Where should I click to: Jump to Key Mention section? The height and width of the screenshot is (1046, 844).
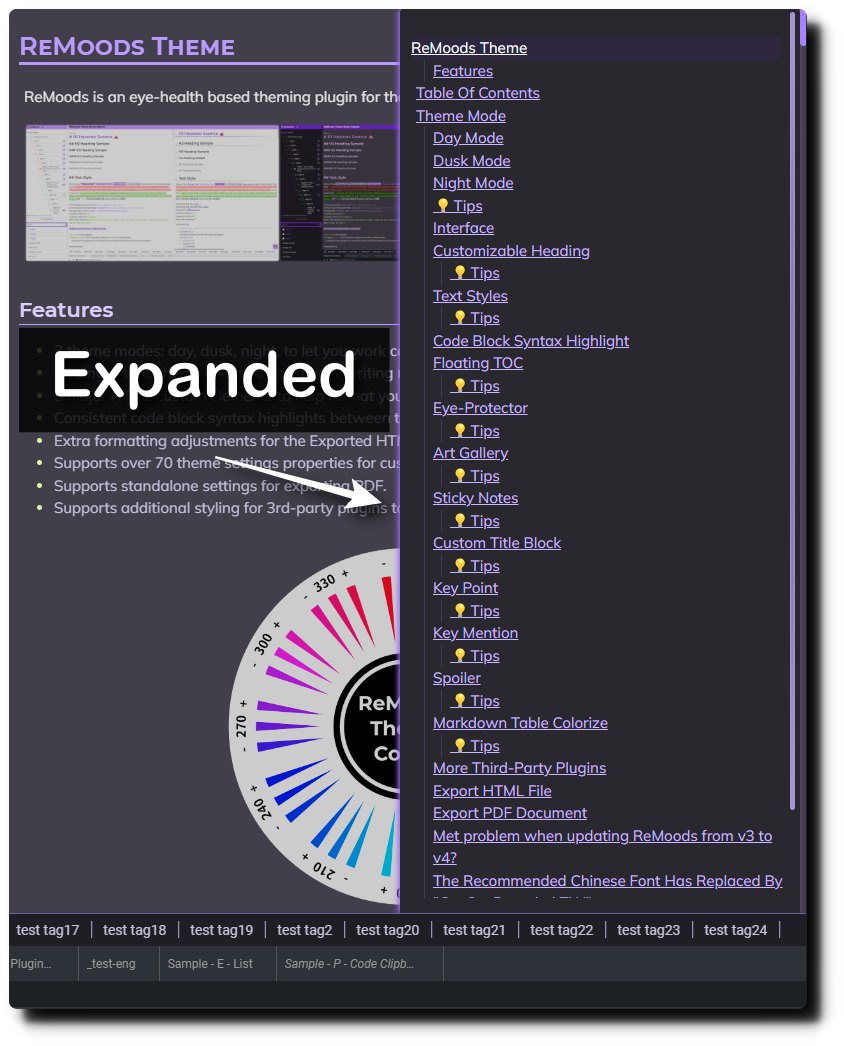[x=475, y=633]
